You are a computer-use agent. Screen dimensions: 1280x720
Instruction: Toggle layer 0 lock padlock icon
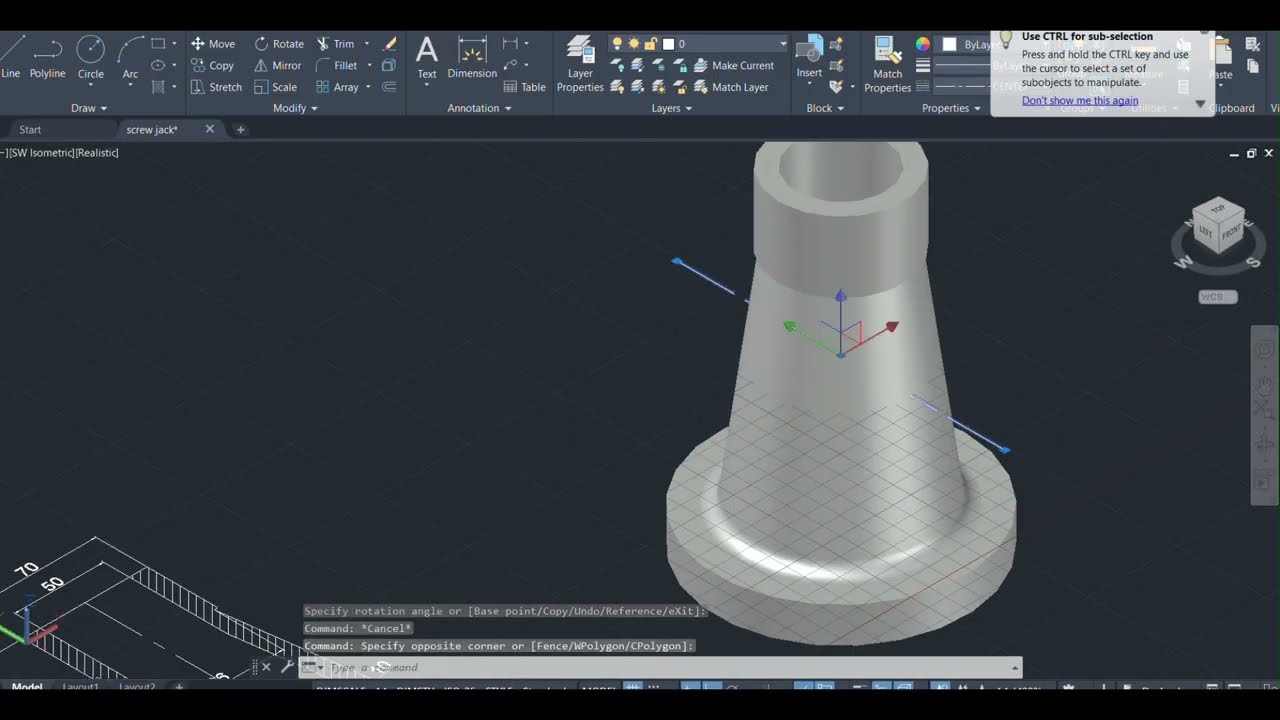point(650,44)
